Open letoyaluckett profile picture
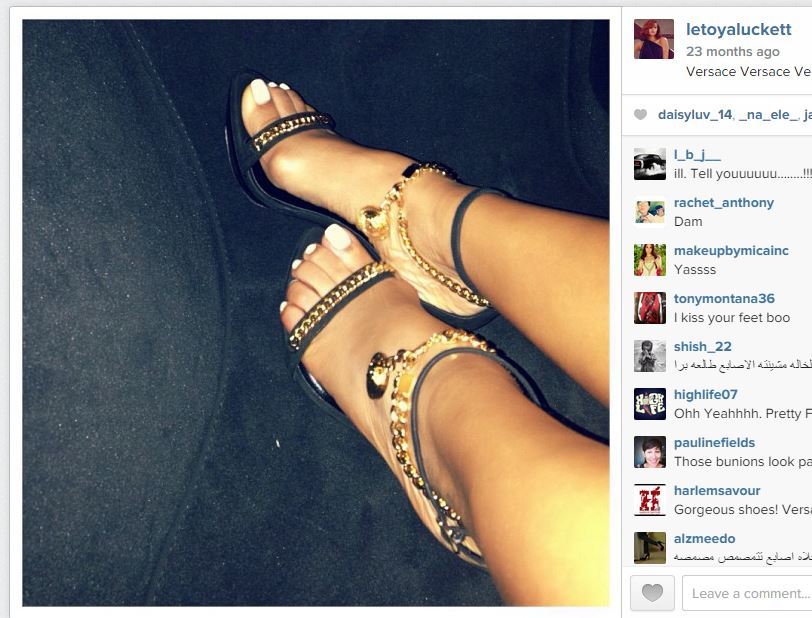This screenshot has width=812, height=618. point(654,39)
